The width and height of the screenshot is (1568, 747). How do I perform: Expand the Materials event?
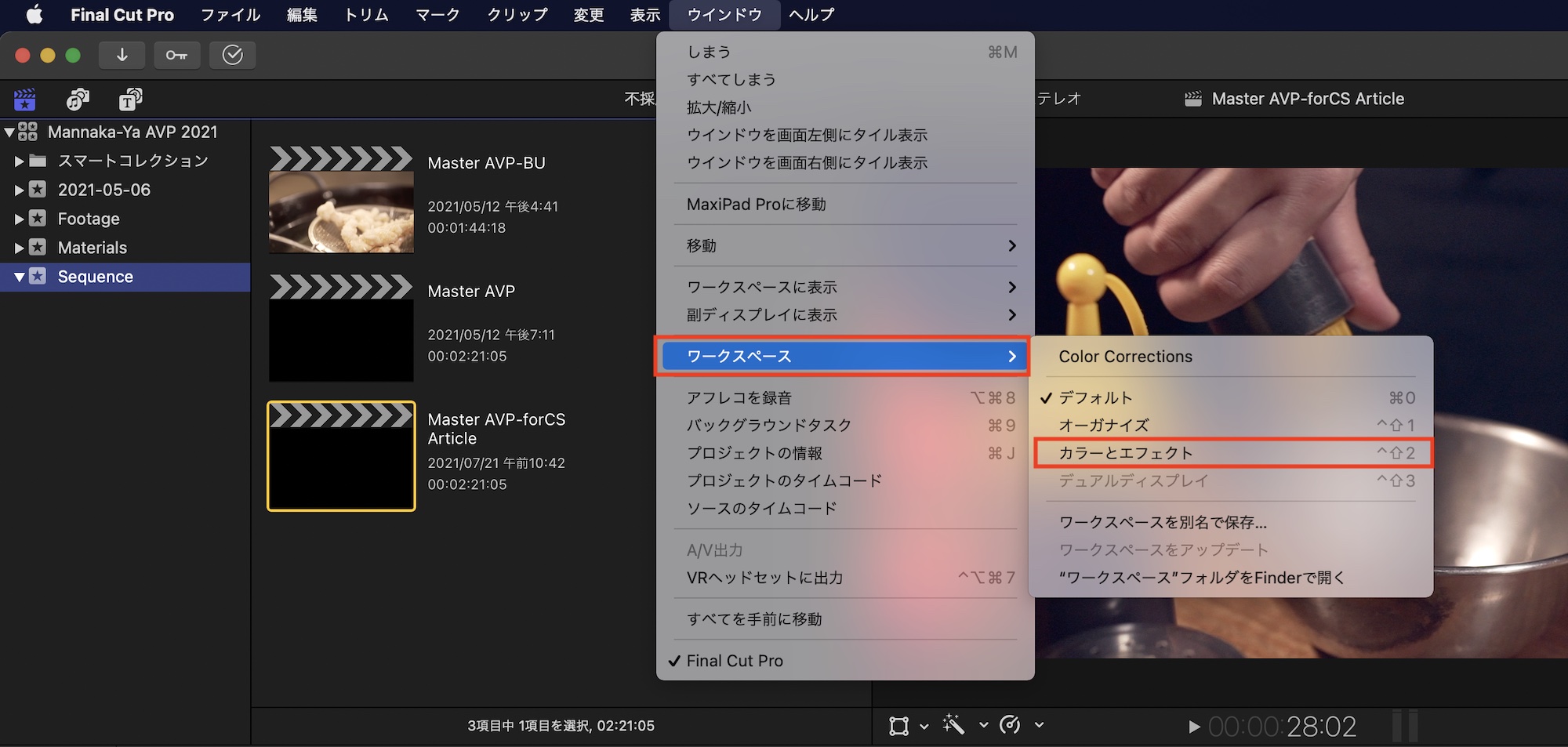(x=20, y=248)
